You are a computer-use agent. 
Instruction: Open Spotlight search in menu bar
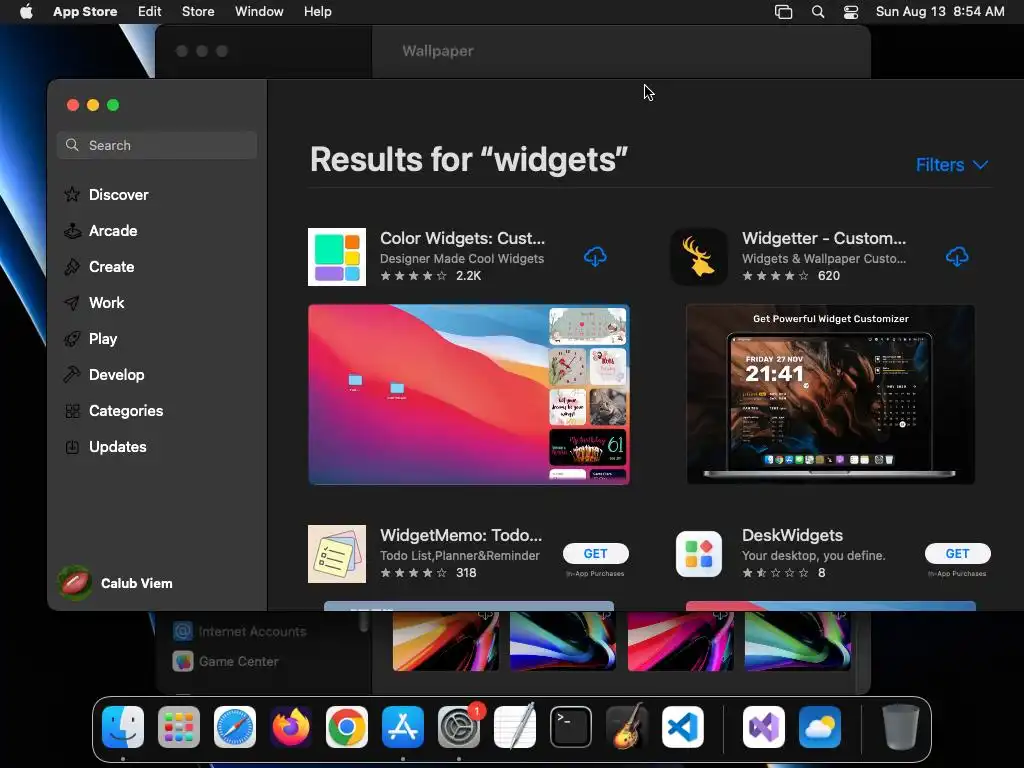(818, 12)
